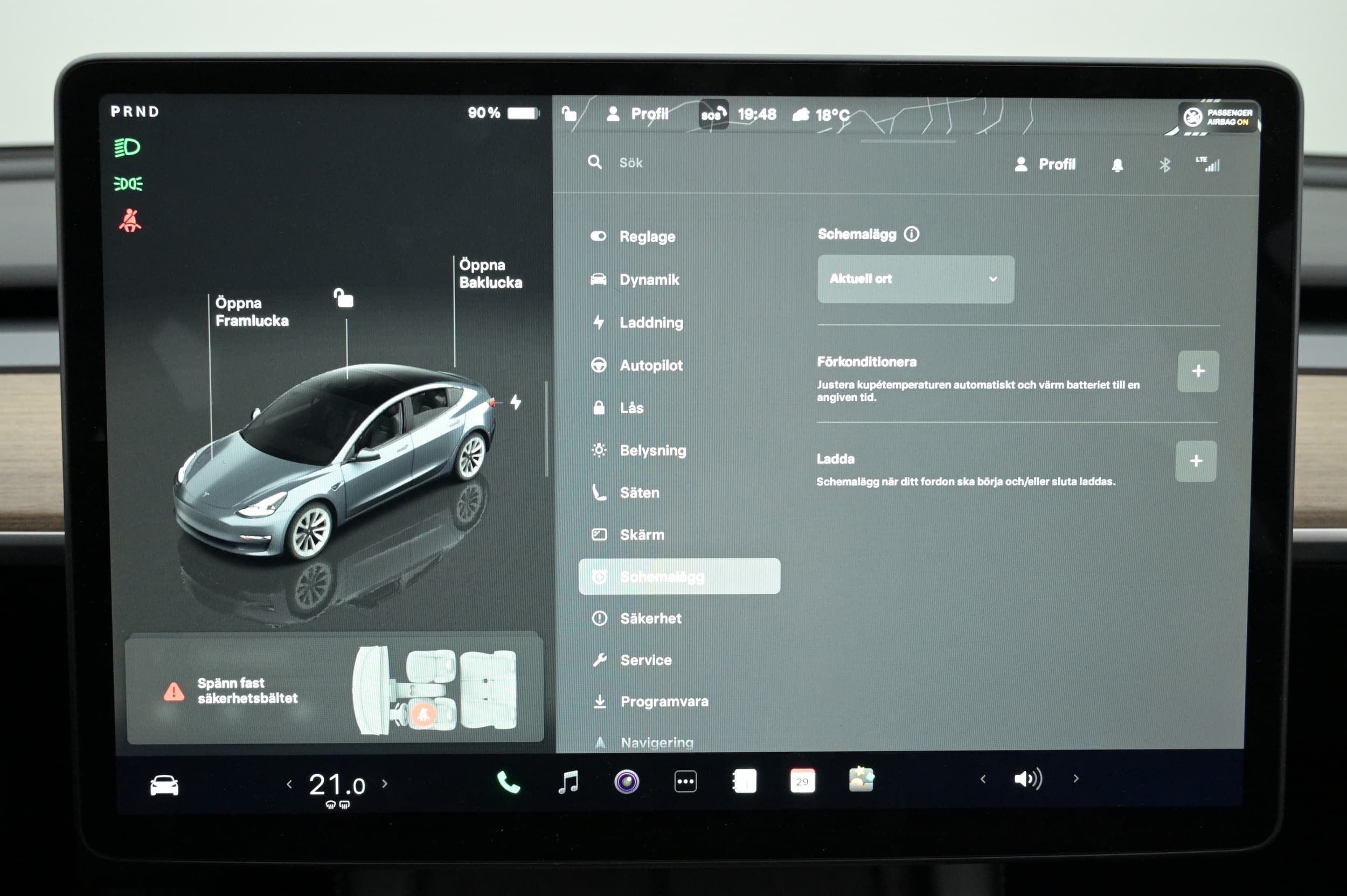1347x896 pixels.
Task: Lower volume with the left arrow
Action: (983, 779)
